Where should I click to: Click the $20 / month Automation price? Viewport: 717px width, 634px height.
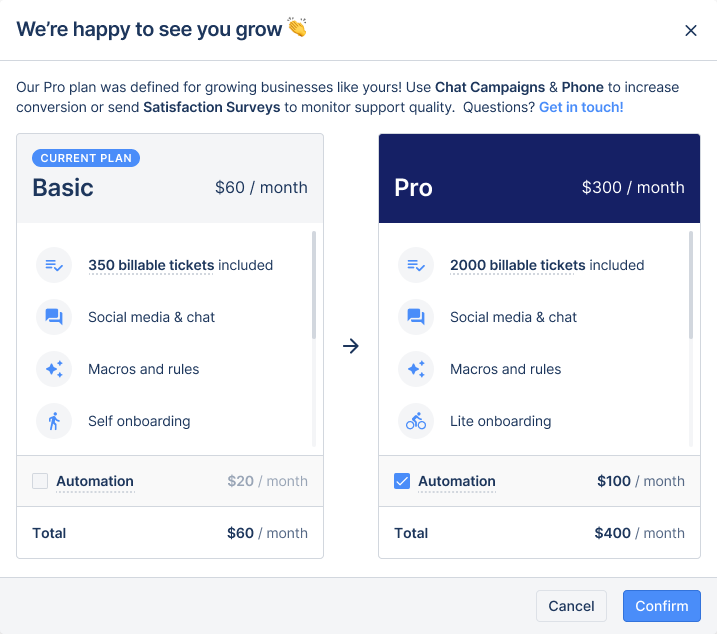[x=268, y=481]
